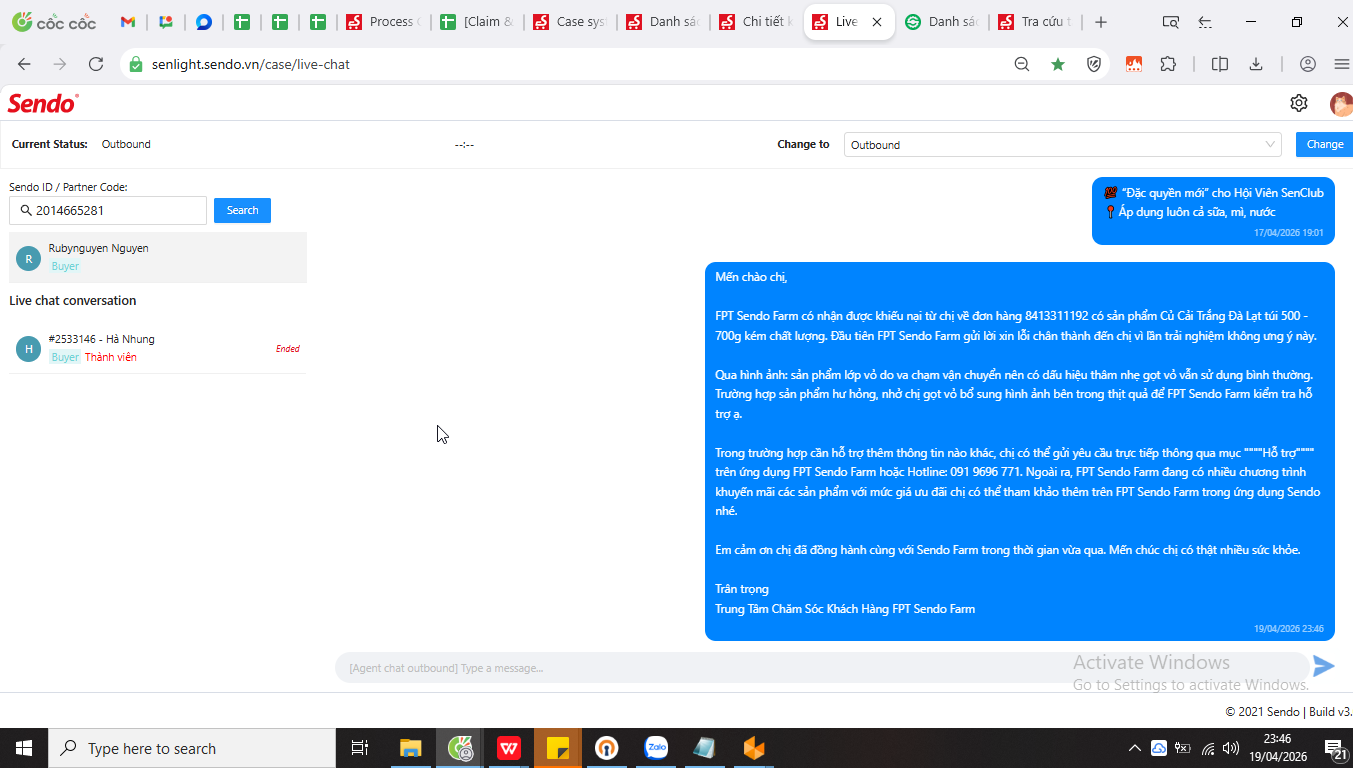Click the 'Ended' status label
Image resolution: width=1353 pixels, height=768 pixels.
(x=288, y=349)
